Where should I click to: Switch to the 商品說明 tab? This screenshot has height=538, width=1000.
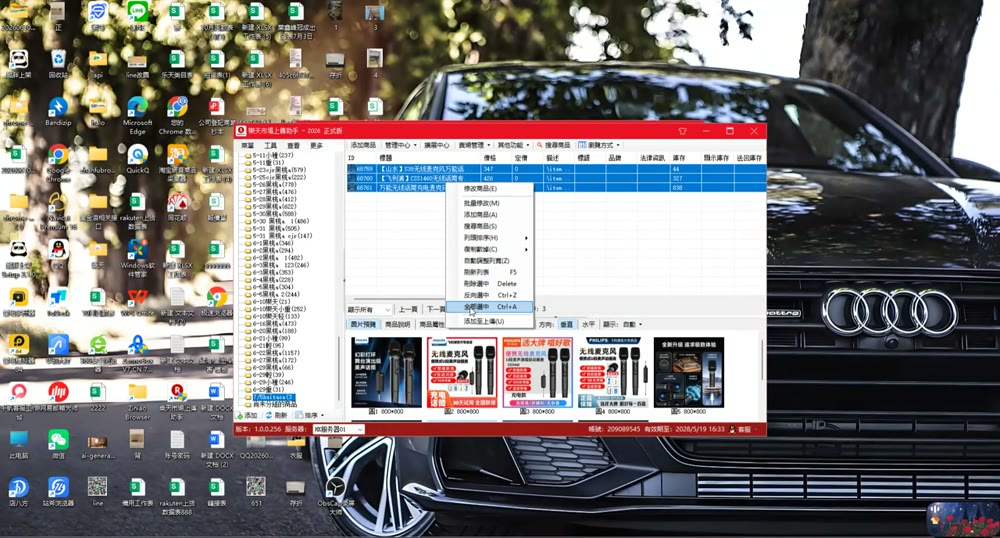click(398, 324)
